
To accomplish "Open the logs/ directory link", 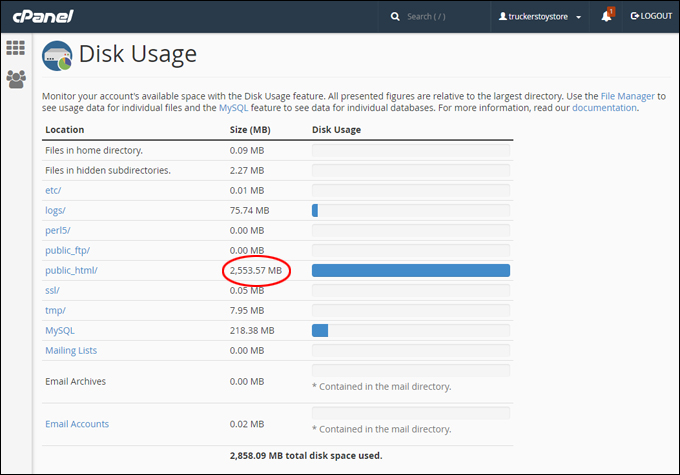I will pos(55,211).
